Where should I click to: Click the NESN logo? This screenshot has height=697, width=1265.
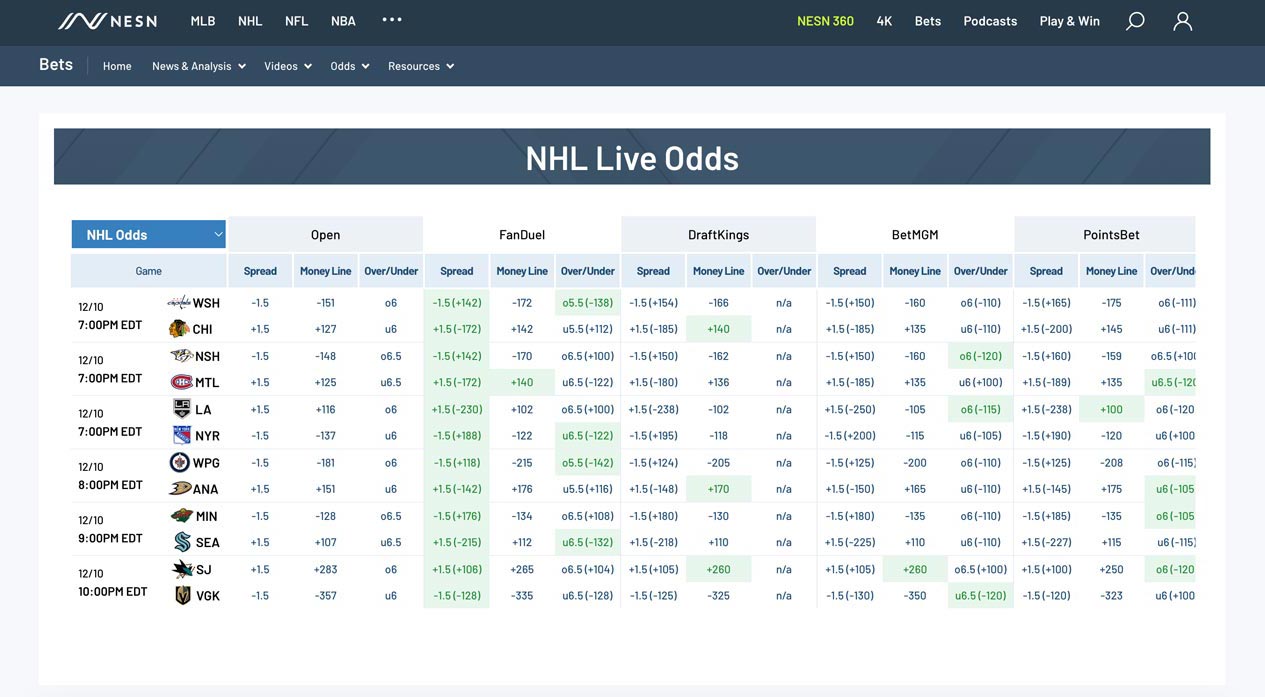[x=107, y=21]
